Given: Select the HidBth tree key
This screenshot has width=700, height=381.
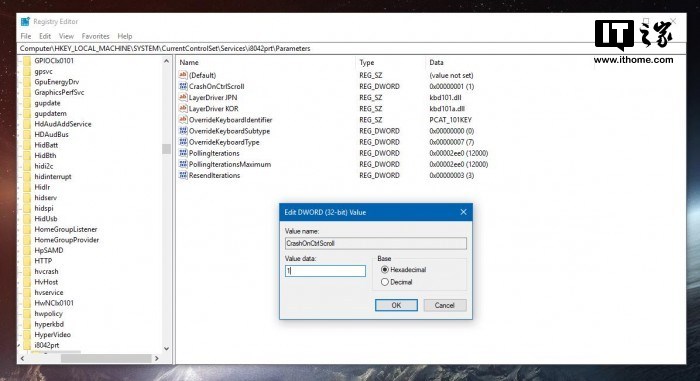Looking at the screenshot, I should 46,155.
